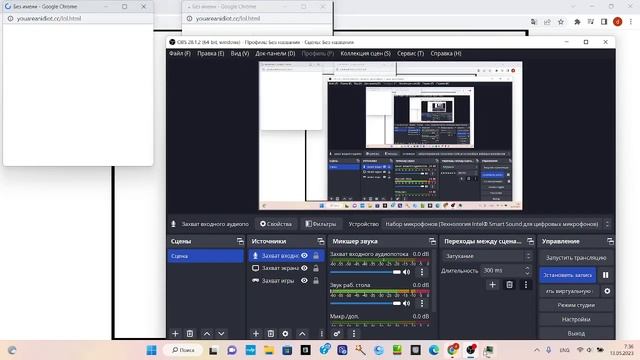Click Остановить запись button

click(x=567, y=275)
